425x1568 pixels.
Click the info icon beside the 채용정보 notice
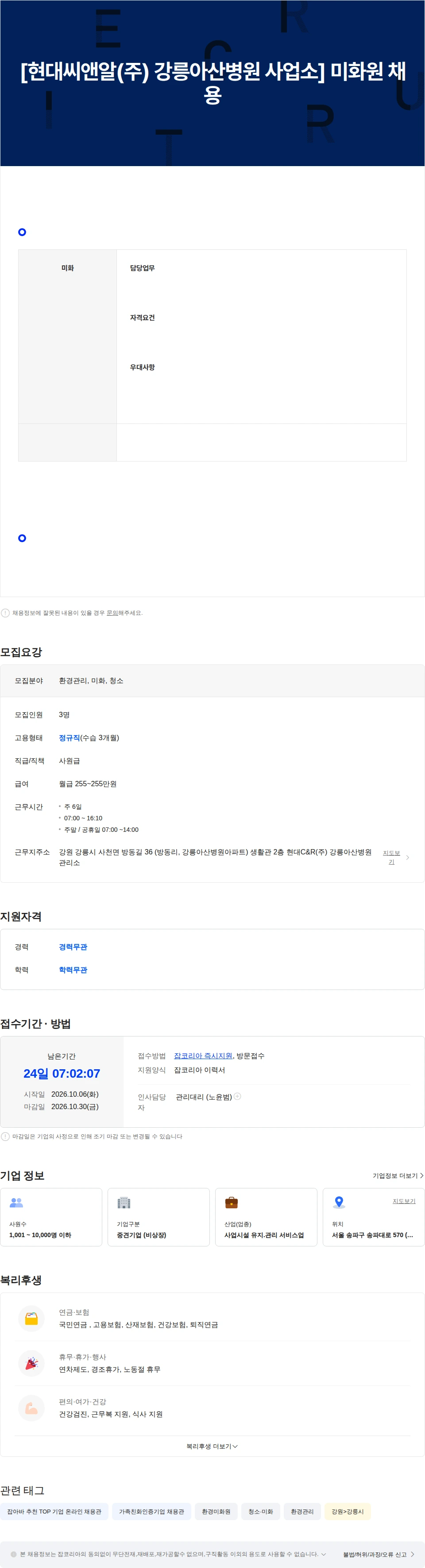pyautogui.click(x=5, y=613)
